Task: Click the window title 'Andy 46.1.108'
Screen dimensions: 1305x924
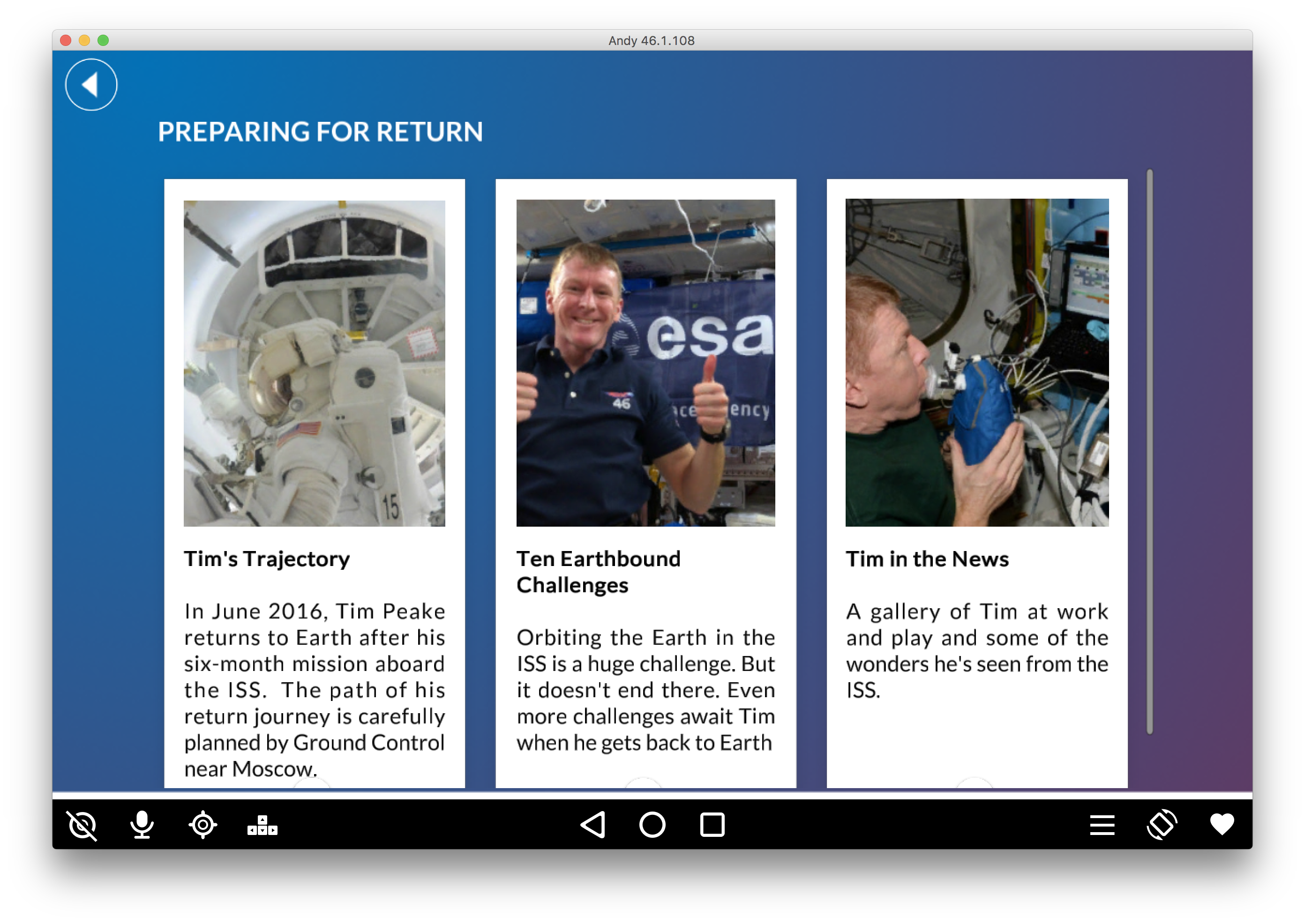Action: pyautogui.click(x=652, y=40)
